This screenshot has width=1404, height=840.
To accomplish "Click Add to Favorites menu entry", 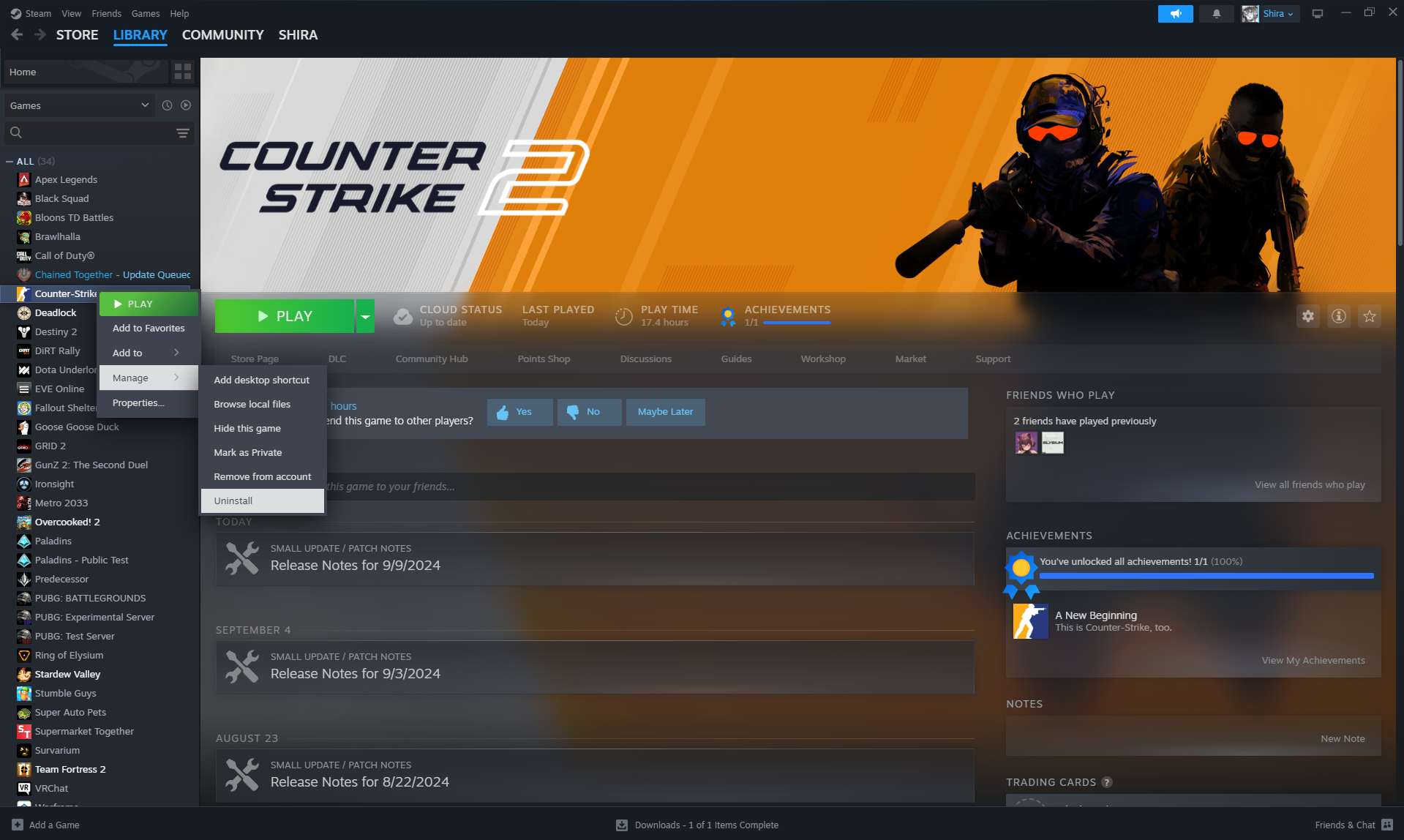I will [x=149, y=328].
